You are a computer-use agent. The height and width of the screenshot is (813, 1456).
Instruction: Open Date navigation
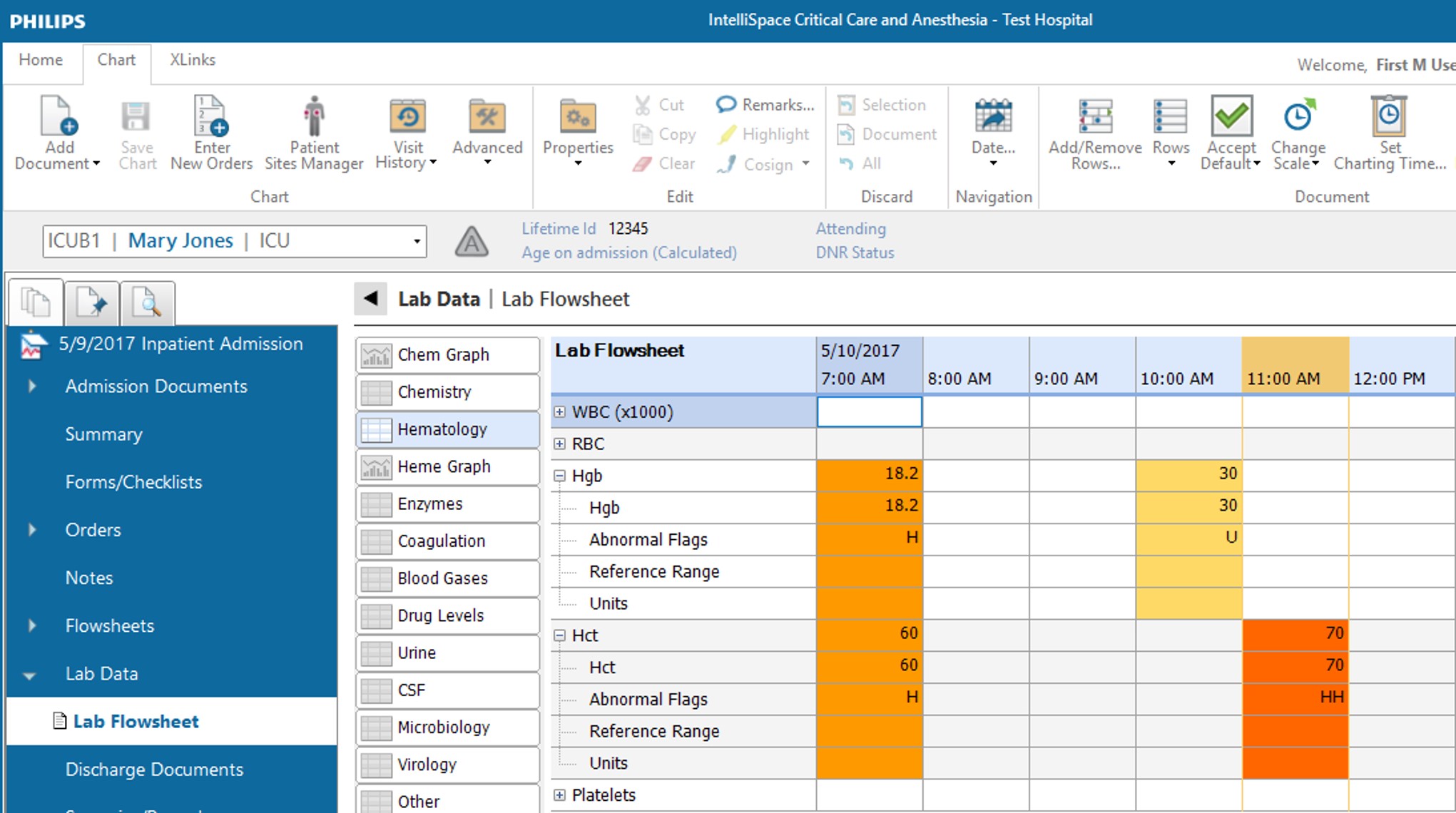point(993,133)
